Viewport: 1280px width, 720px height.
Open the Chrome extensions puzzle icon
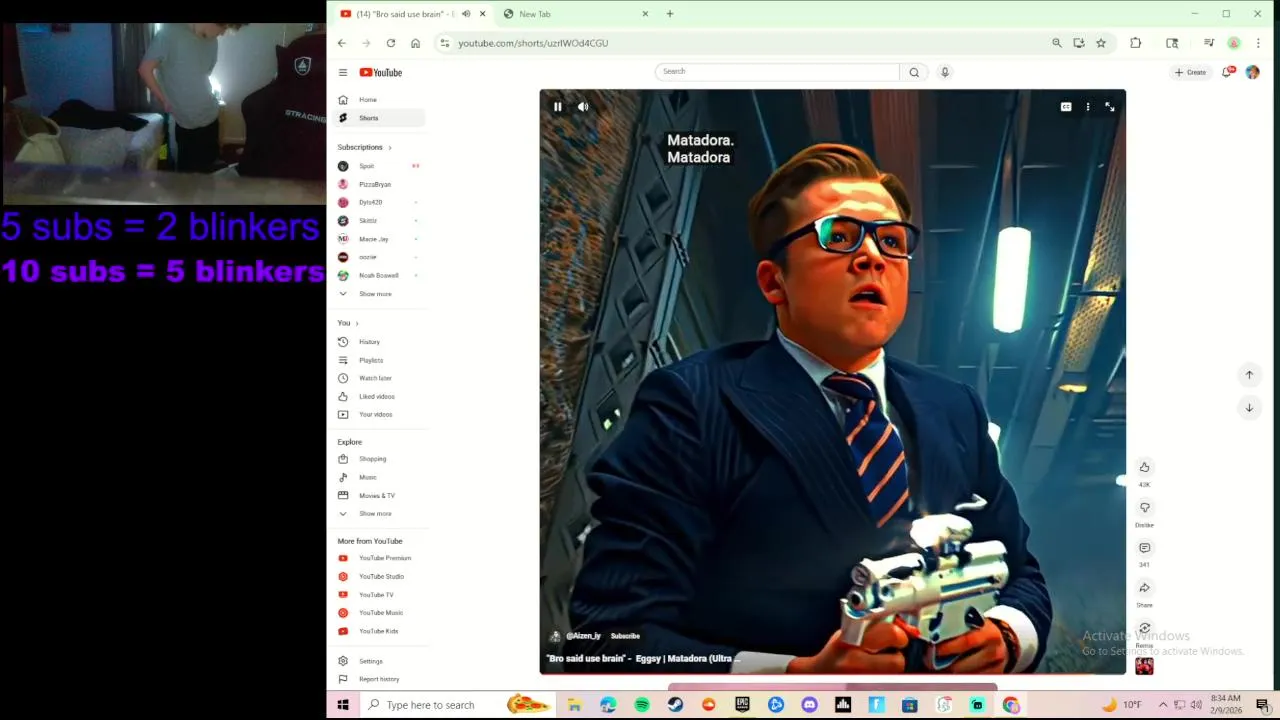pyautogui.click(x=1136, y=43)
